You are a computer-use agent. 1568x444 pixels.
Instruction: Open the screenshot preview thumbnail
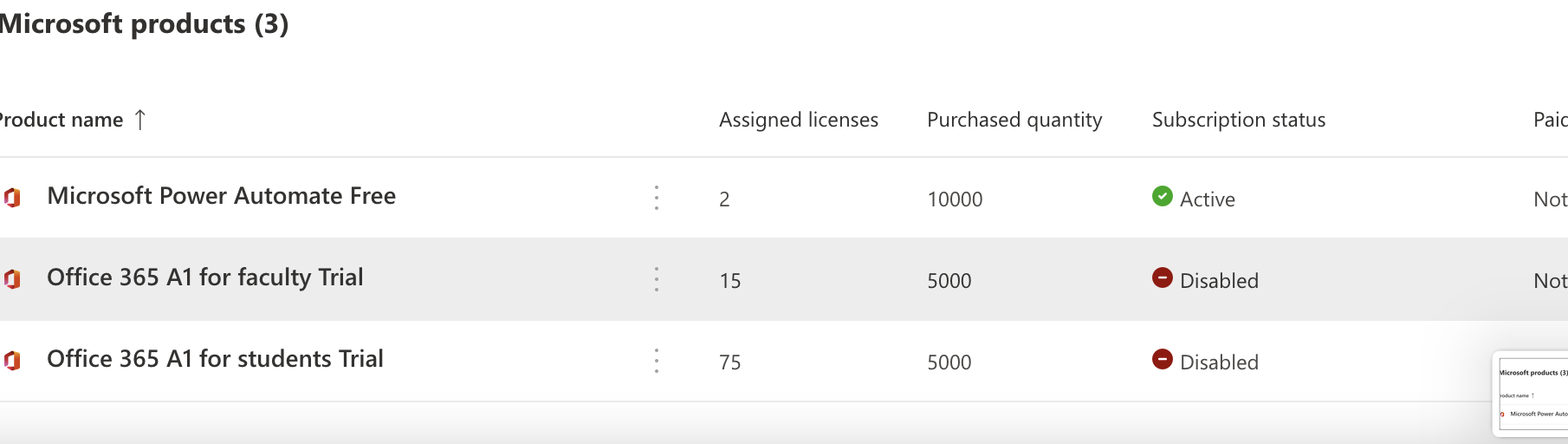[x=1532, y=395]
